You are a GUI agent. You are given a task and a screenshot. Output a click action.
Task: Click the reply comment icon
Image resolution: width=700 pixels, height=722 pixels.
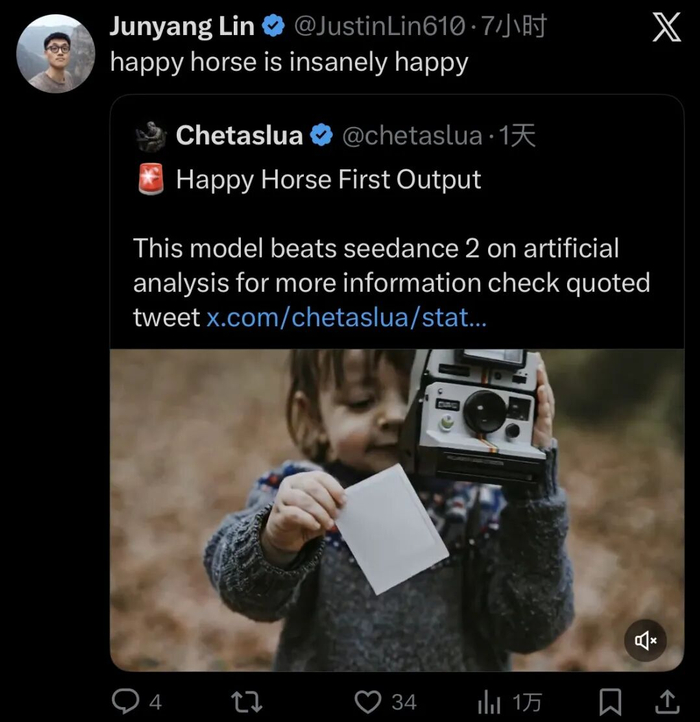(x=125, y=701)
